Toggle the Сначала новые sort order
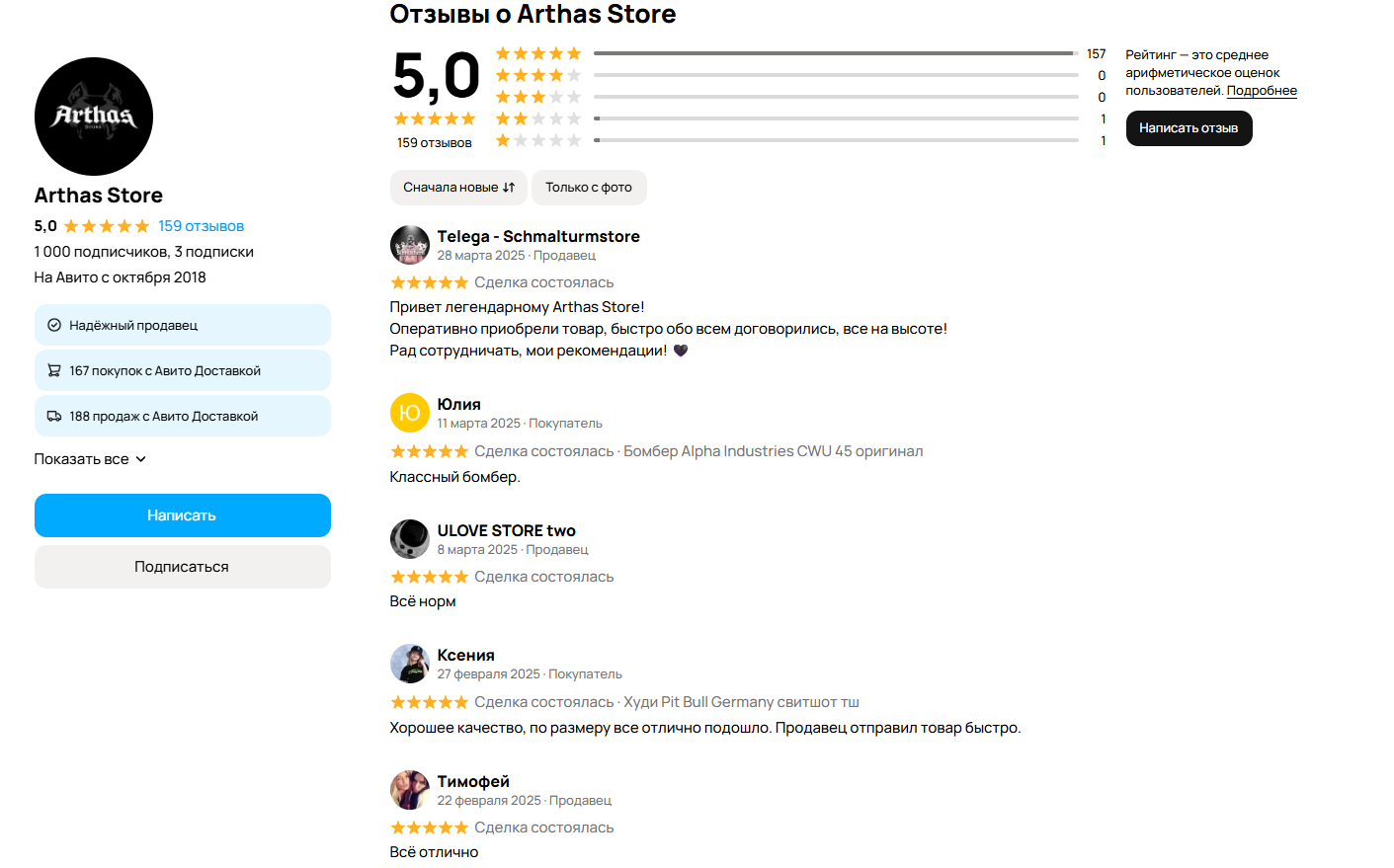 457,187
